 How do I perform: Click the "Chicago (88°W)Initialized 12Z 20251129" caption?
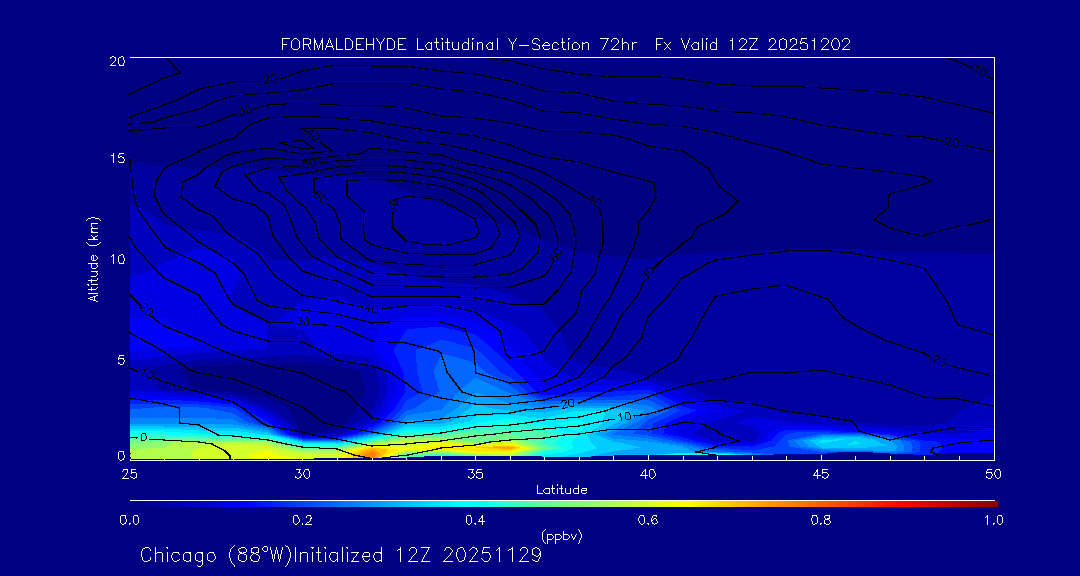pos(341,554)
